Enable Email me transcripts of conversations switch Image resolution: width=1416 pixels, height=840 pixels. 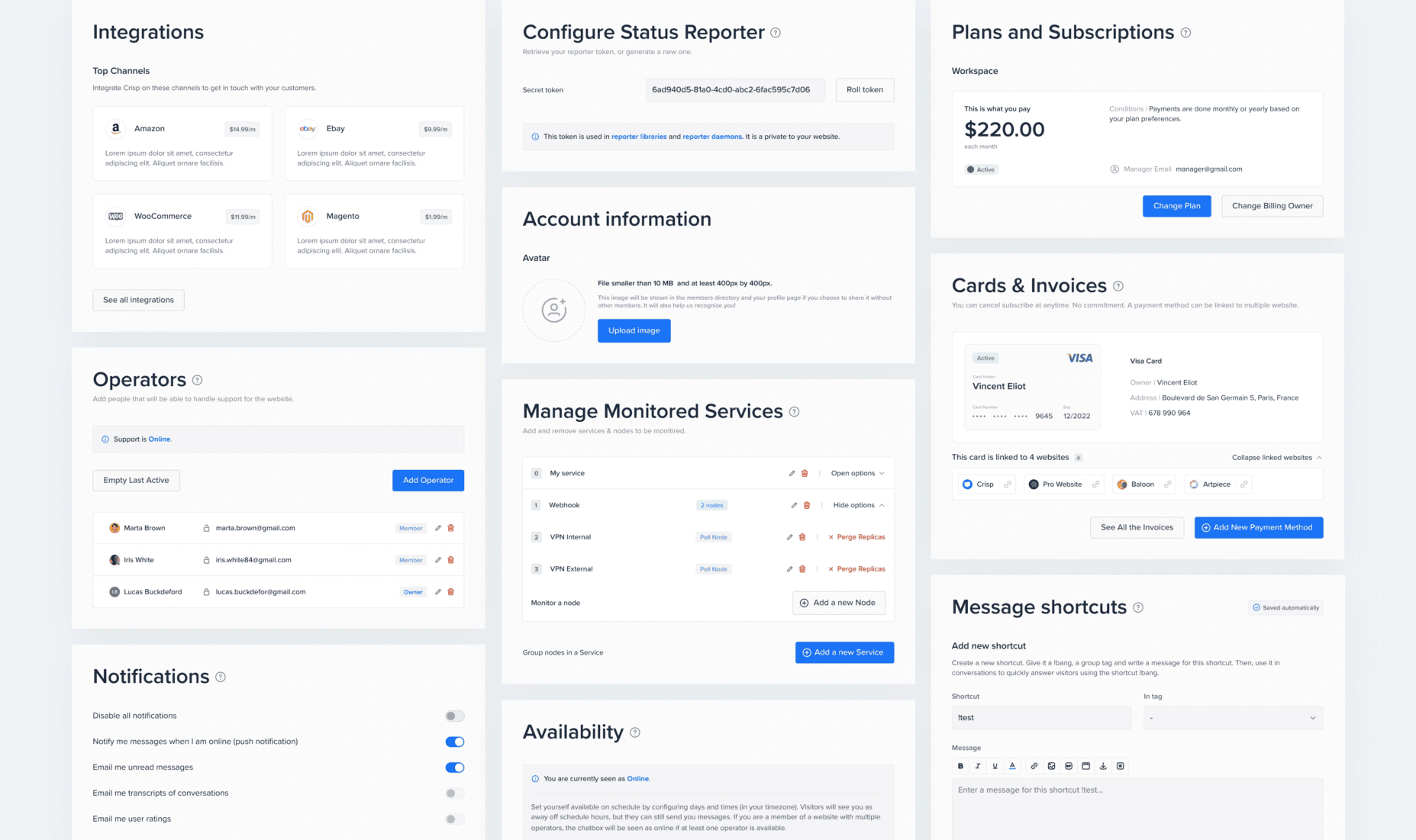pyautogui.click(x=454, y=793)
